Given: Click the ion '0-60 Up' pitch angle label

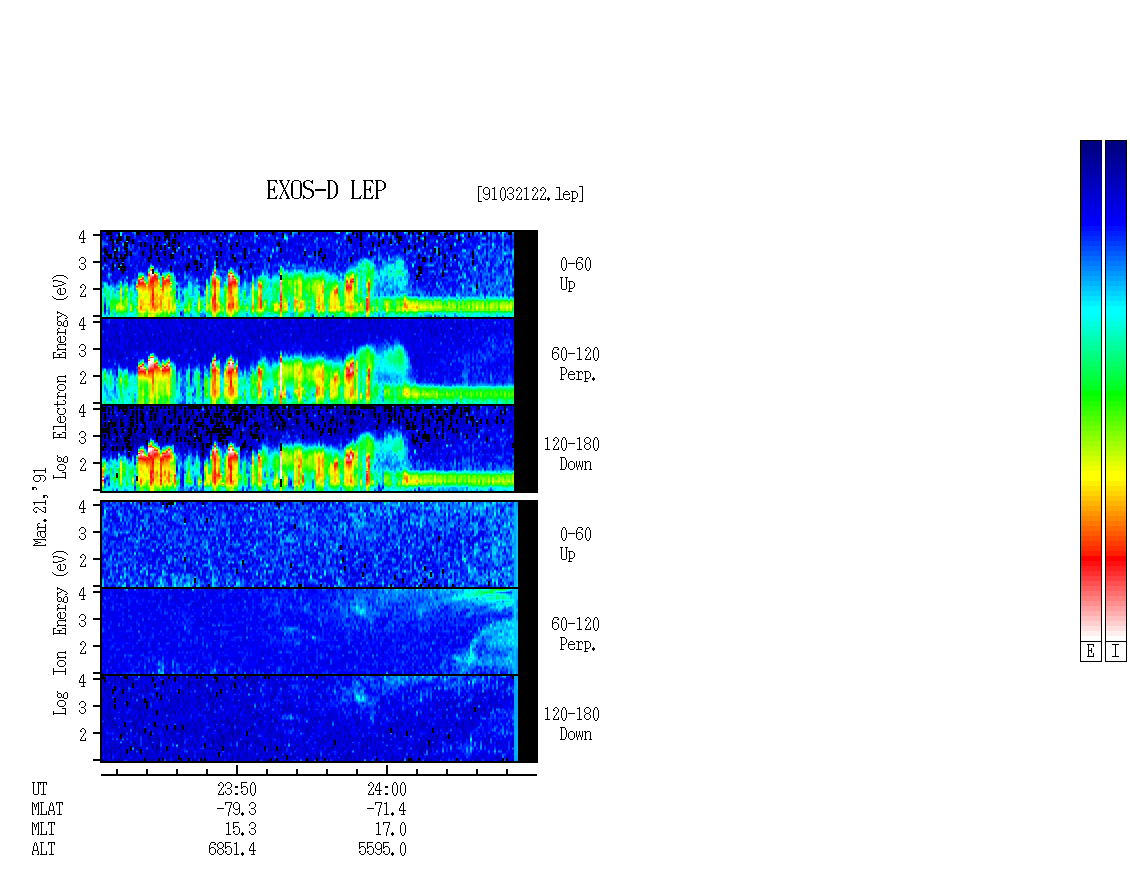Looking at the screenshot, I should pyautogui.click(x=575, y=544).
